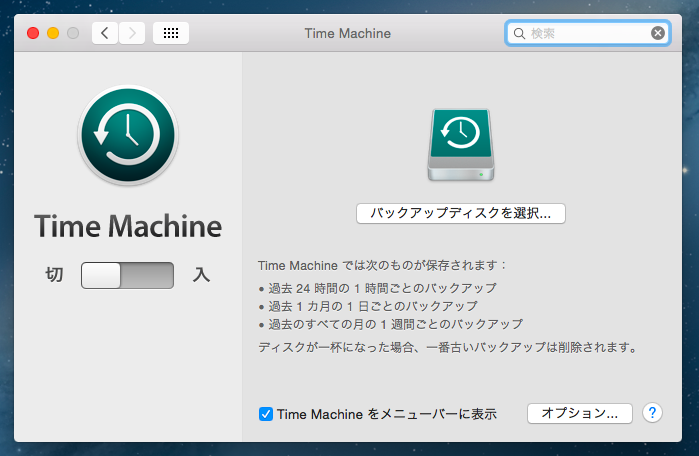Click the text ディスクが一杯になった場合

(x=336, y=347)
